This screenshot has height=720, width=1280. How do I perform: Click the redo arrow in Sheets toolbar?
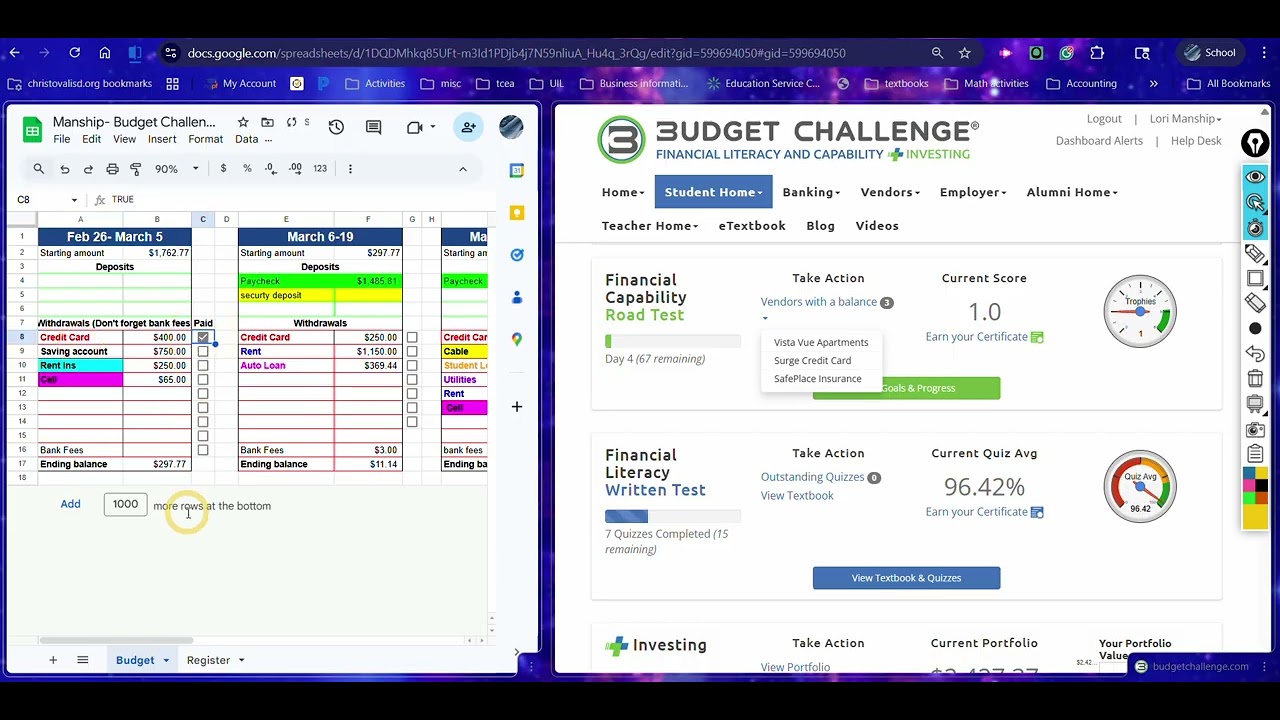point(88,169)
